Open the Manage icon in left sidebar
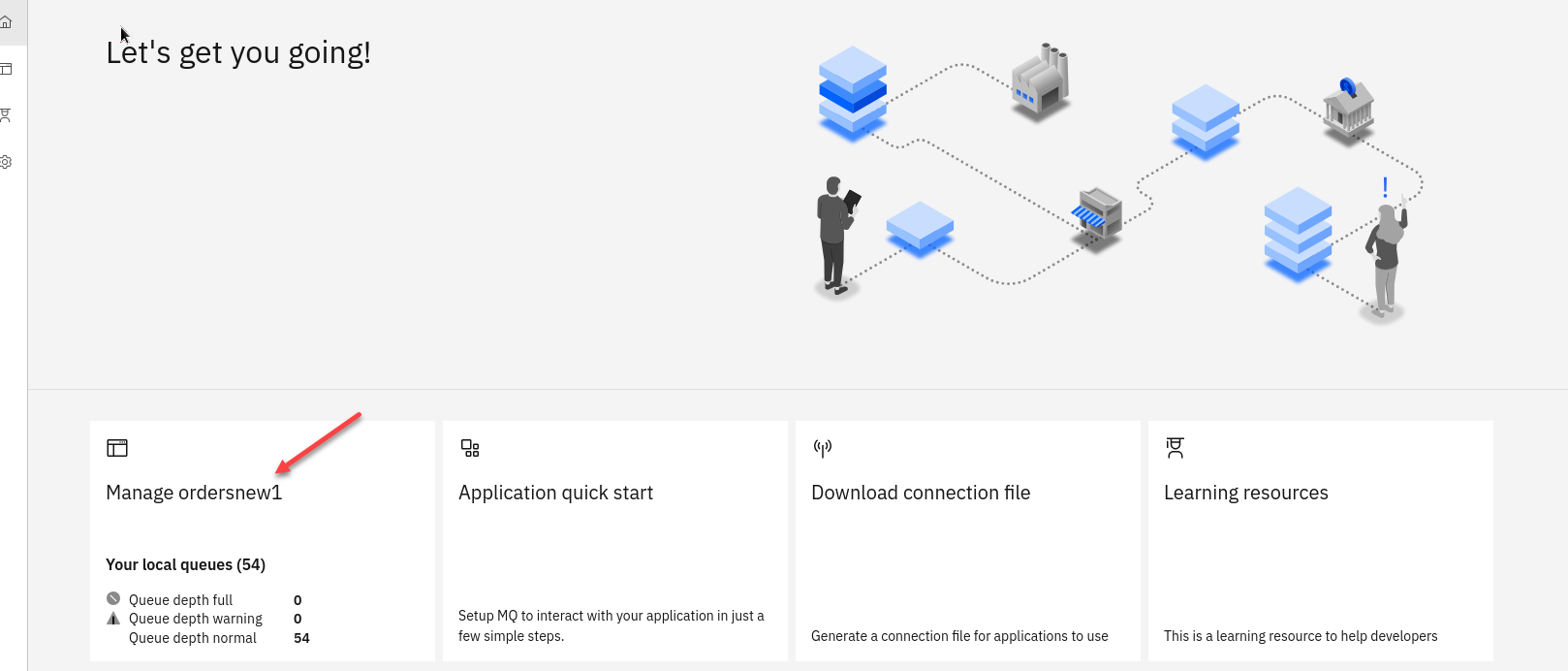The width and height of the screenshot is (1568, 671). point(6,69)
